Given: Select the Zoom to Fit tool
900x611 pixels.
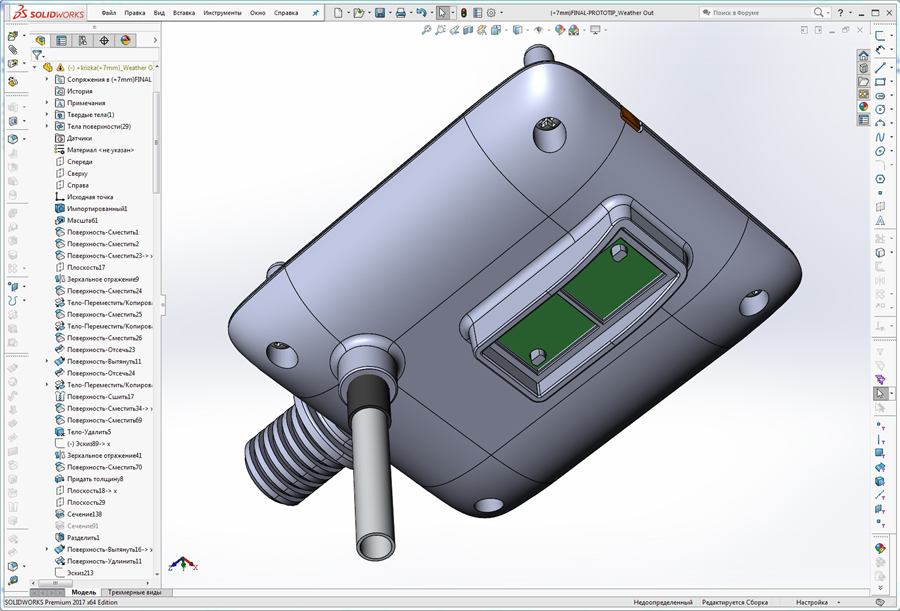Looking at the screenshot, I should point(427,31).
